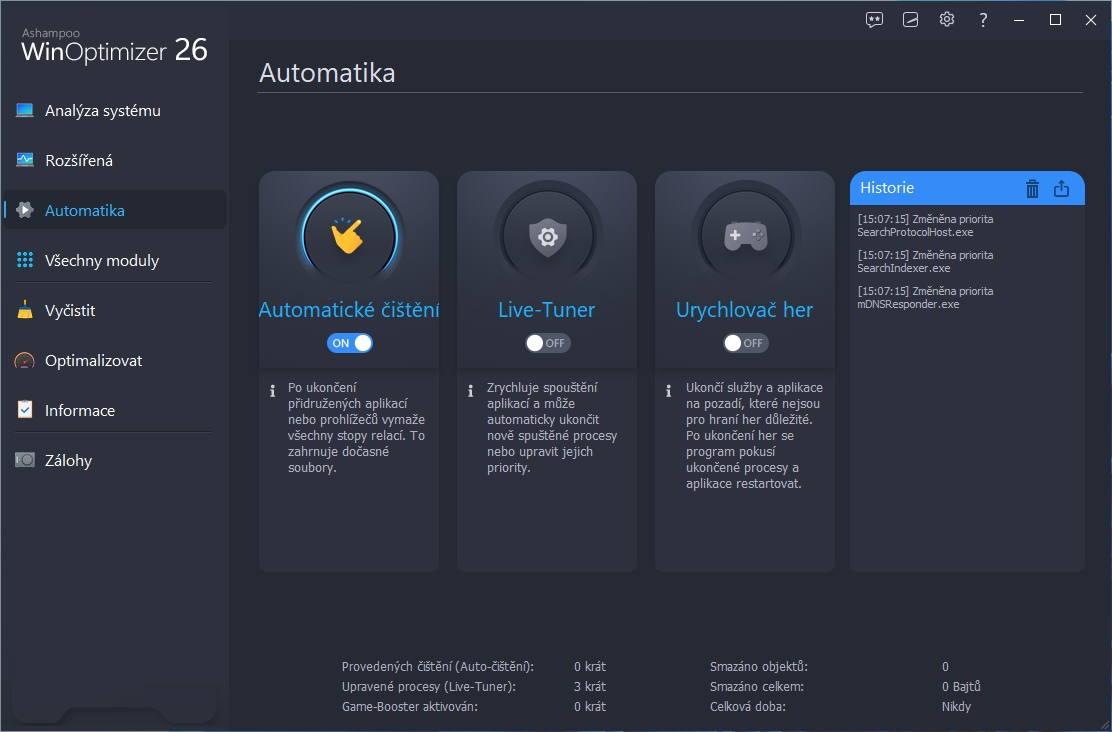Click the Optimalizovat speedometer icon
The image size is (1112, 732).
(25, 360)
